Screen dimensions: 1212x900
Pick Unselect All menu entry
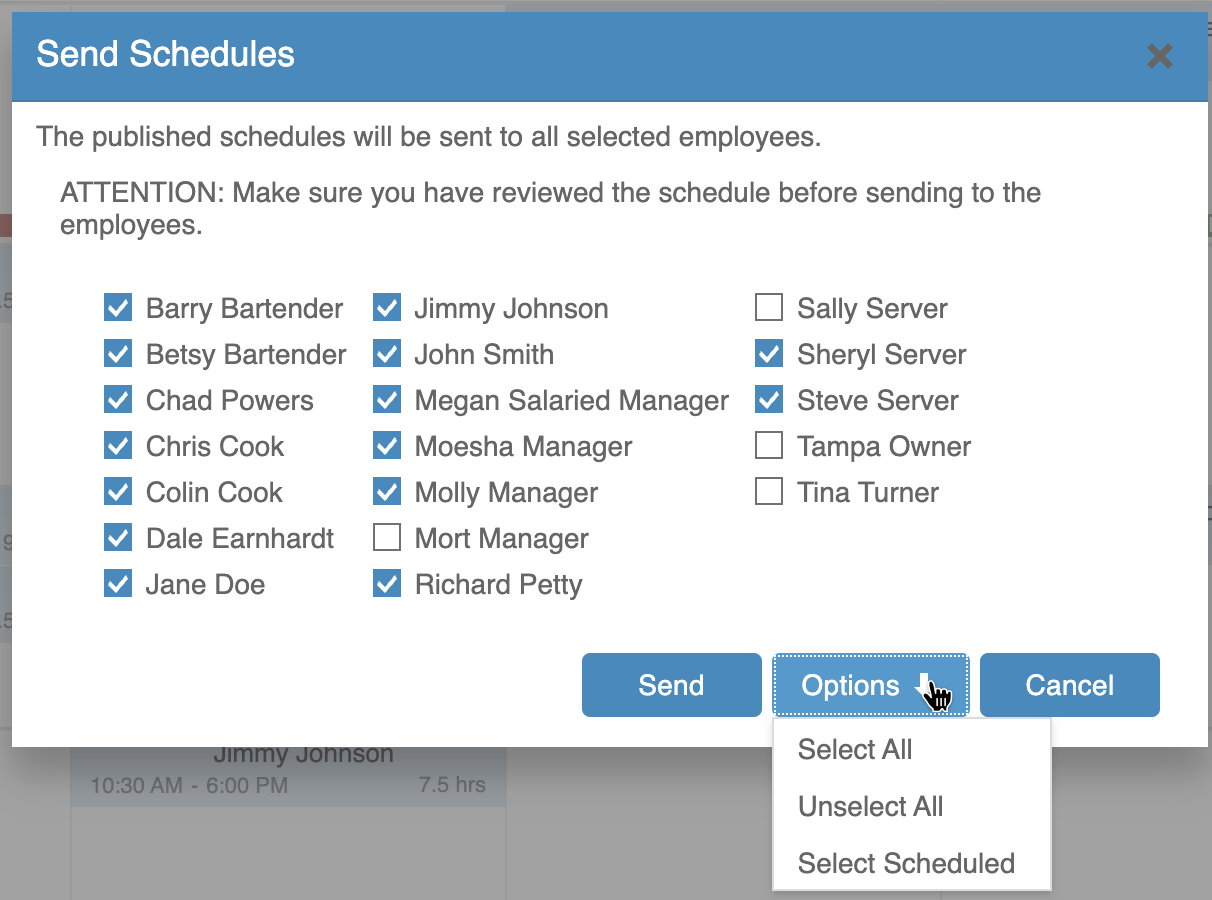(x=870, y=807)
